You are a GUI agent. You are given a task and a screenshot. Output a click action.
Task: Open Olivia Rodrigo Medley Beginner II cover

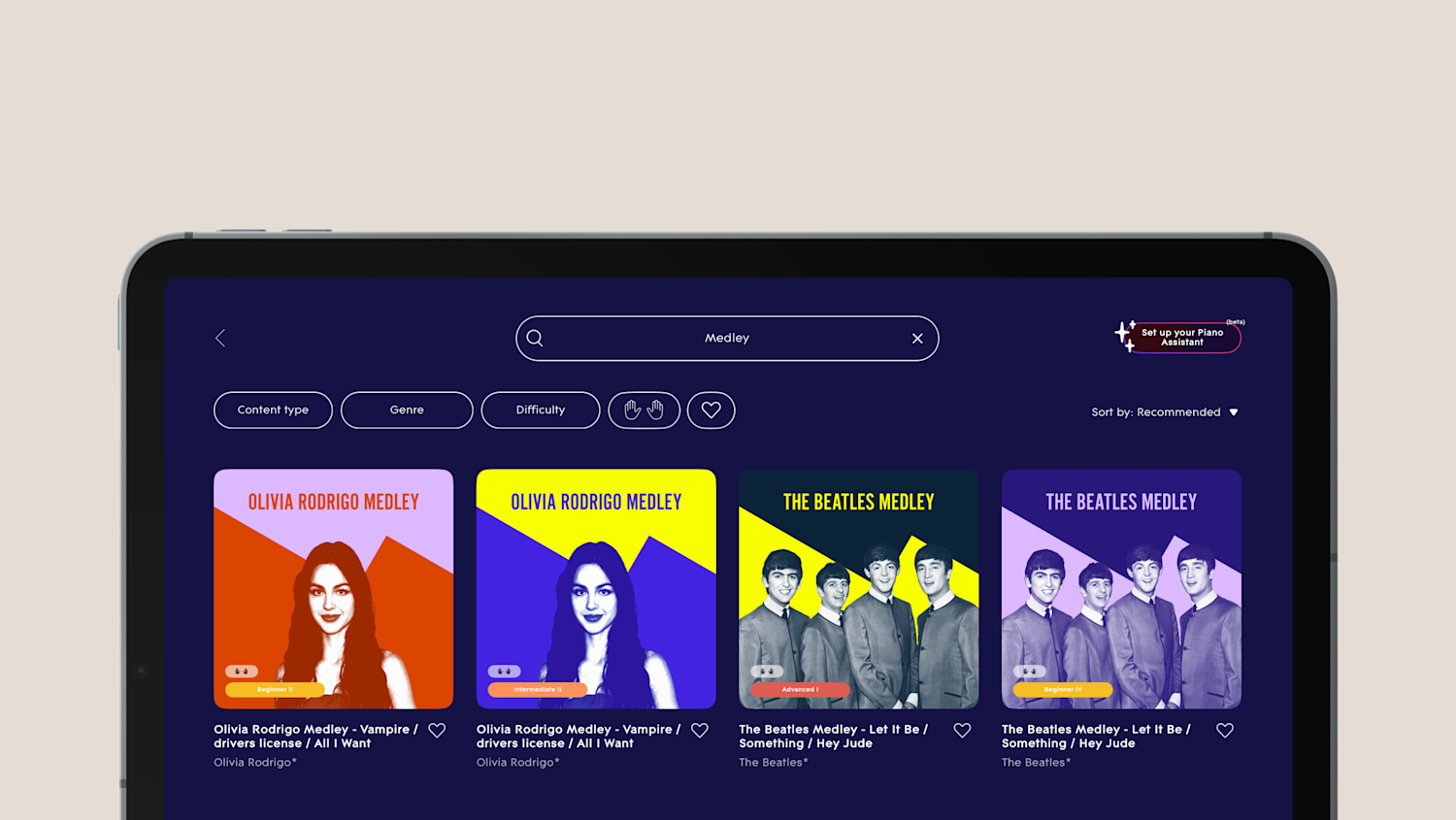333,589
